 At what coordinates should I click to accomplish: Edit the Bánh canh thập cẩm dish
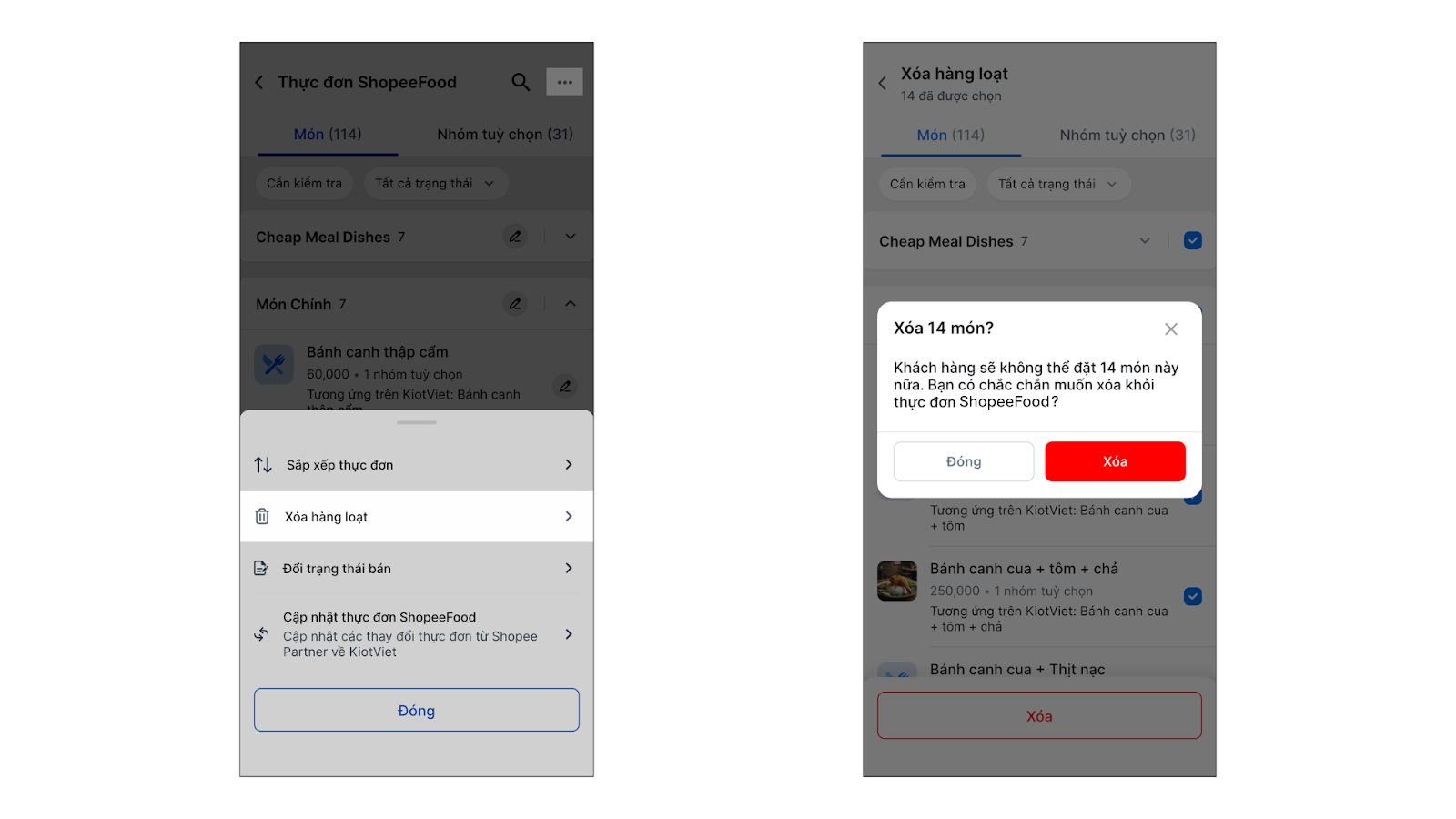tap(565, 387)
